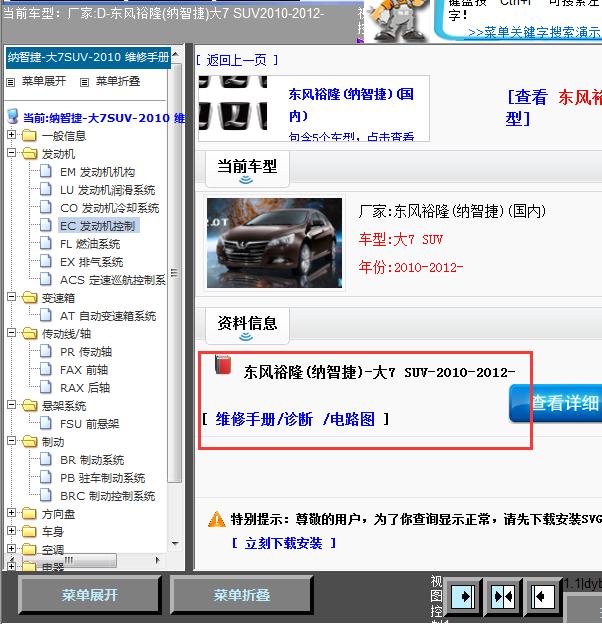602x624 pixels.
Task: Click the 纳智捷-大7SUV-2010 维修手册 header
Action: (x=88, y=57)
